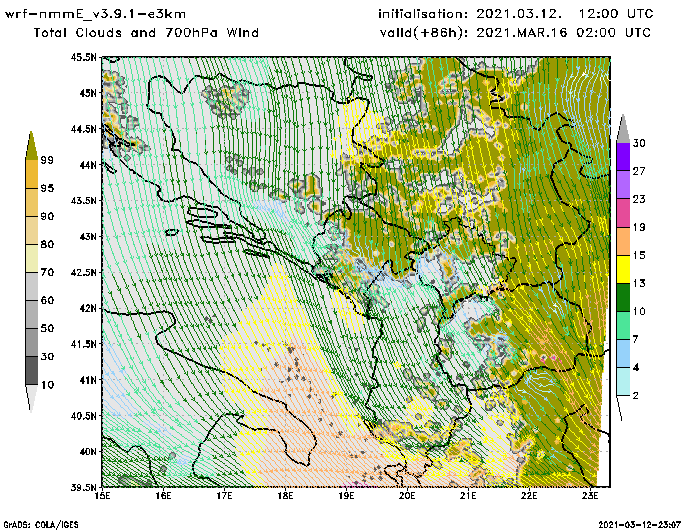Click the model title wrf-nmmE_v3.9.1-e3km
Image resolution: width=700 pixels, height=530 pixels.
pos(95,14)
